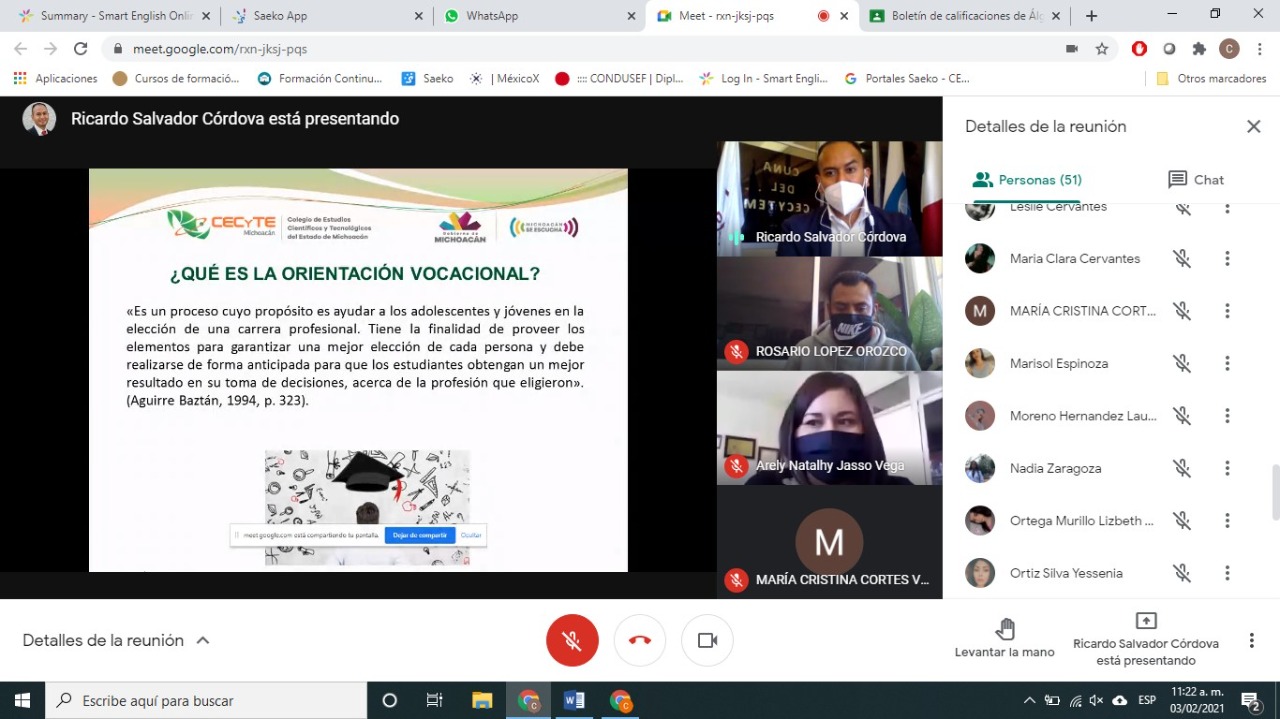This screenshot has height=719, width=1280.
Task: Show hidden system tray icons chevron
Action: pyautogui.click(x=1028, y=700)
